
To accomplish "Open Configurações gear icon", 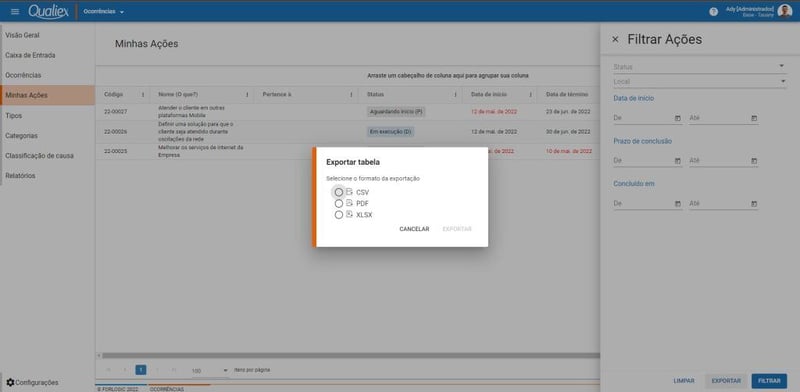I will click(x=10, y=382).
